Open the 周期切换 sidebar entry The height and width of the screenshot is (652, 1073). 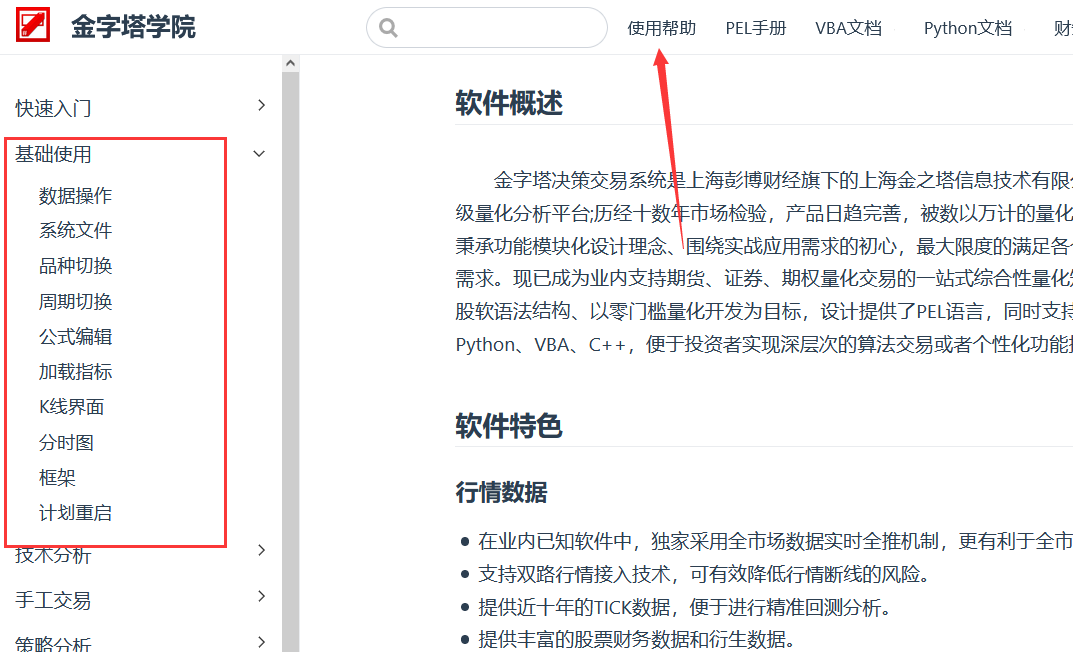pos(75,302)
